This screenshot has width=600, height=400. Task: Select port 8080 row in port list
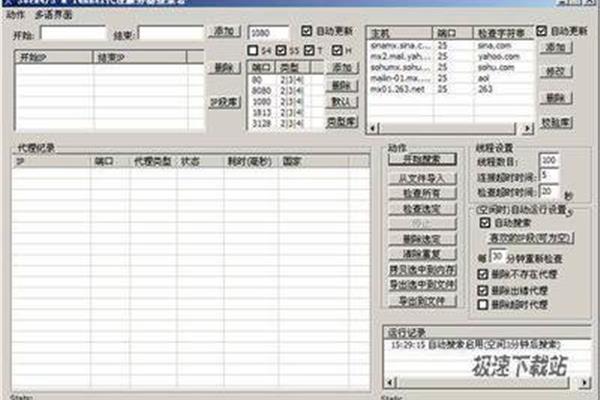tap(285, 91)
